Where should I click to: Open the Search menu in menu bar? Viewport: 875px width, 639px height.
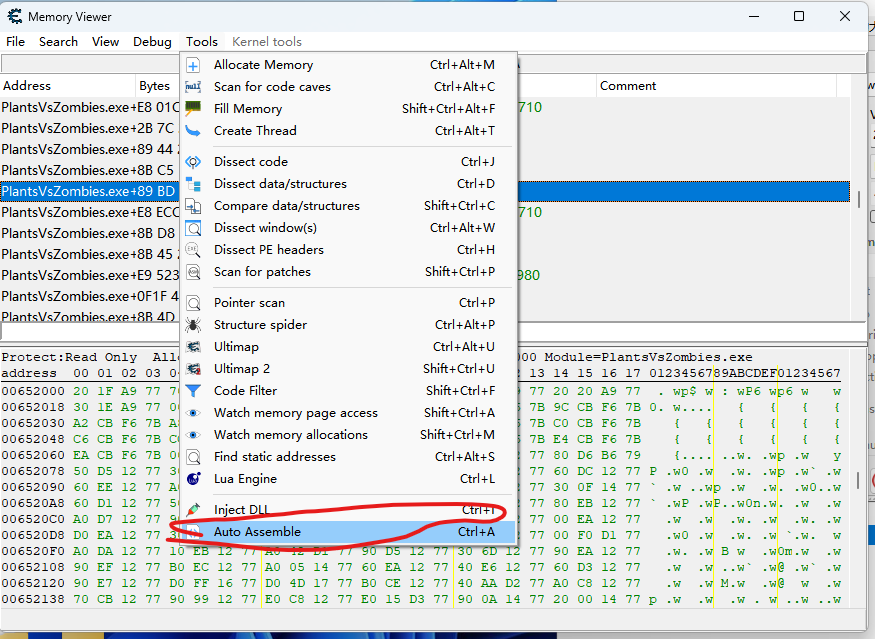(x=58, y=42)
